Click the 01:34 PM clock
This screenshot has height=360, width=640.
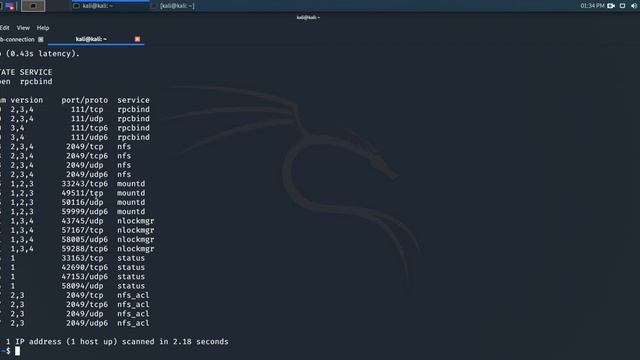[592, 6]
